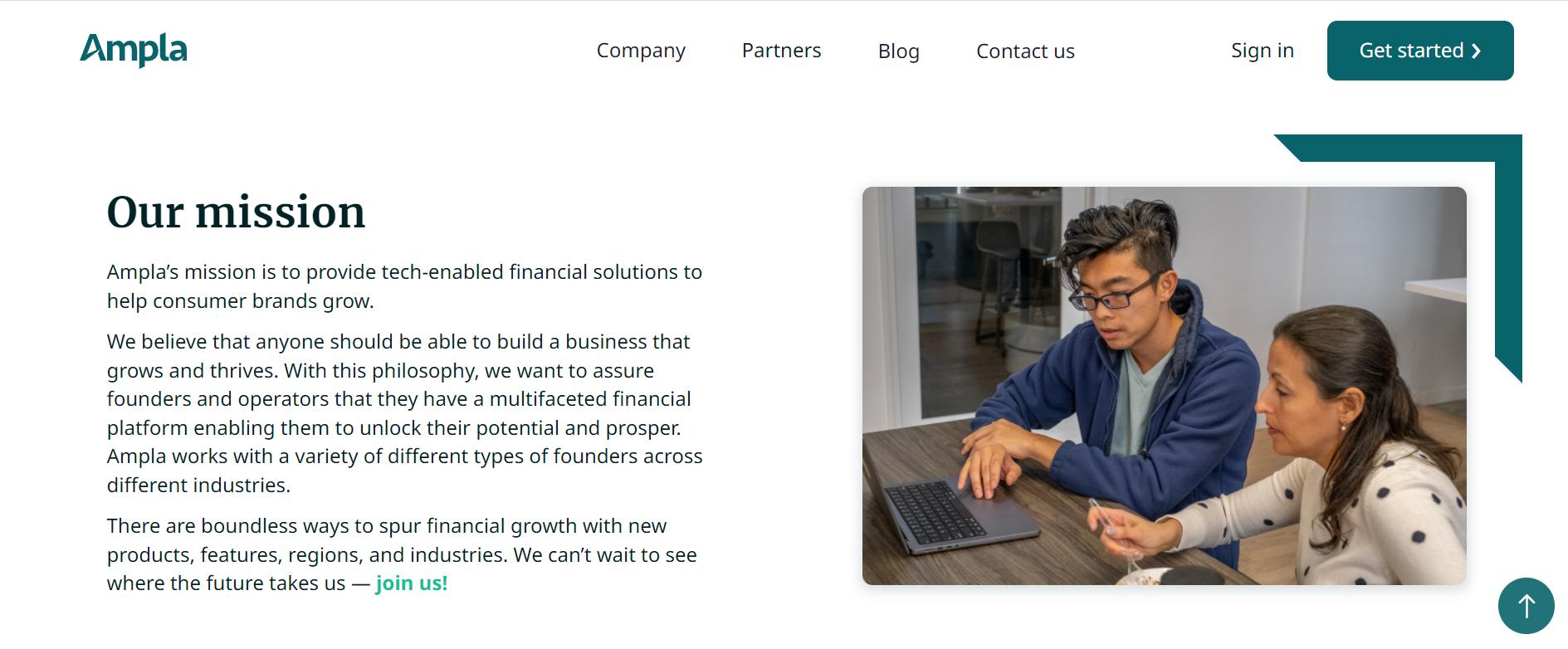Select Contact us in the header
The width and height of the screenshot is (1568, 649).
click(x=1025, y=51)
